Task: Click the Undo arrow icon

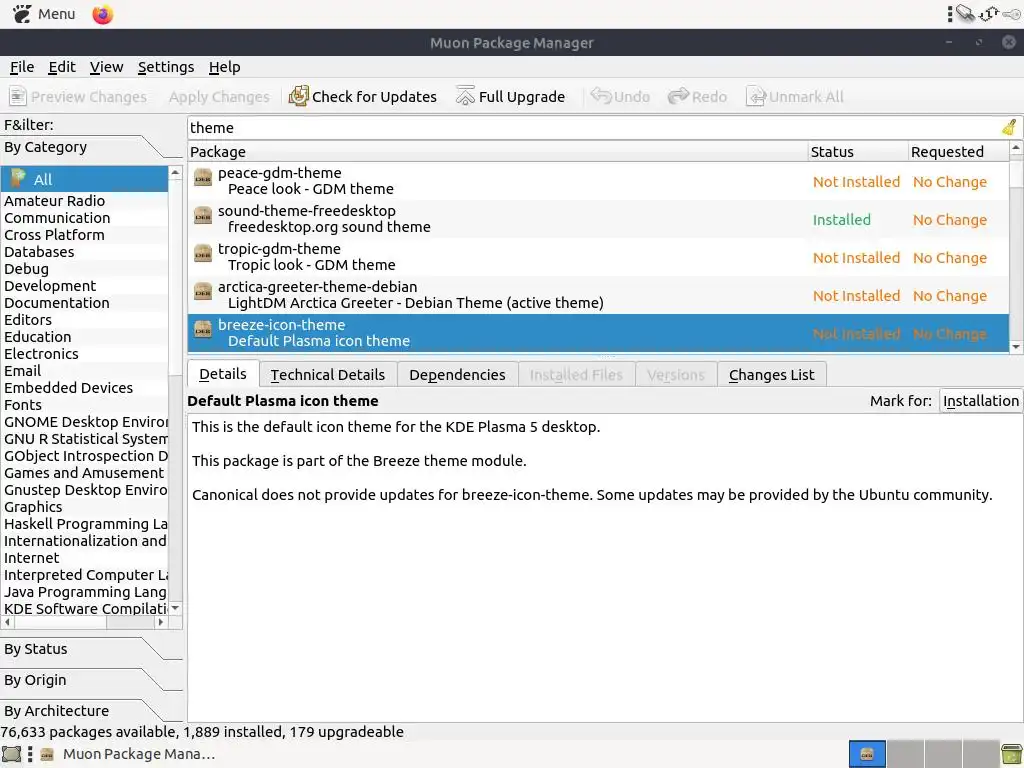Action: 600,96
